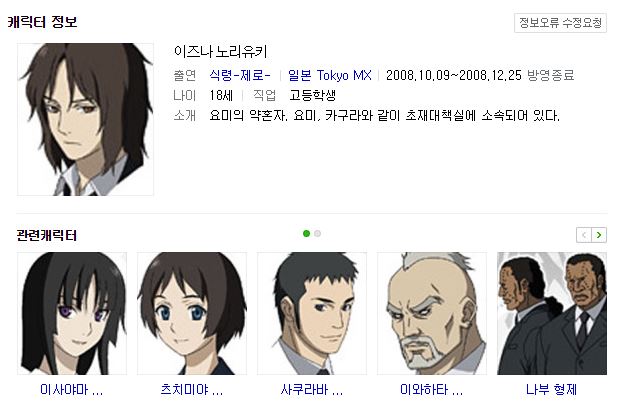Click the 사쿠라바 ... name link
This screenshot has height=418, width=619.
312,390
